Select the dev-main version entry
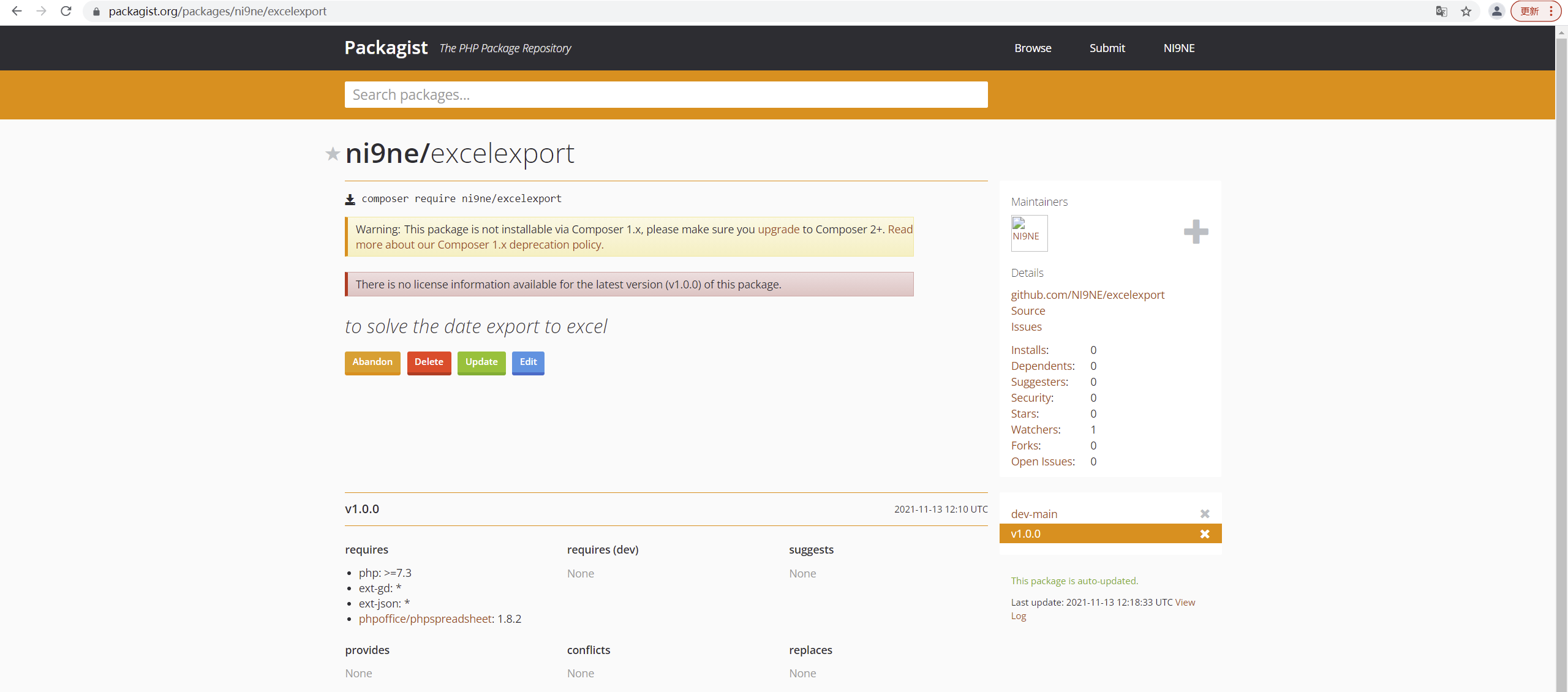This screenshot has height=692, width=1568. pyautogui.click(x=1034, y=514)
